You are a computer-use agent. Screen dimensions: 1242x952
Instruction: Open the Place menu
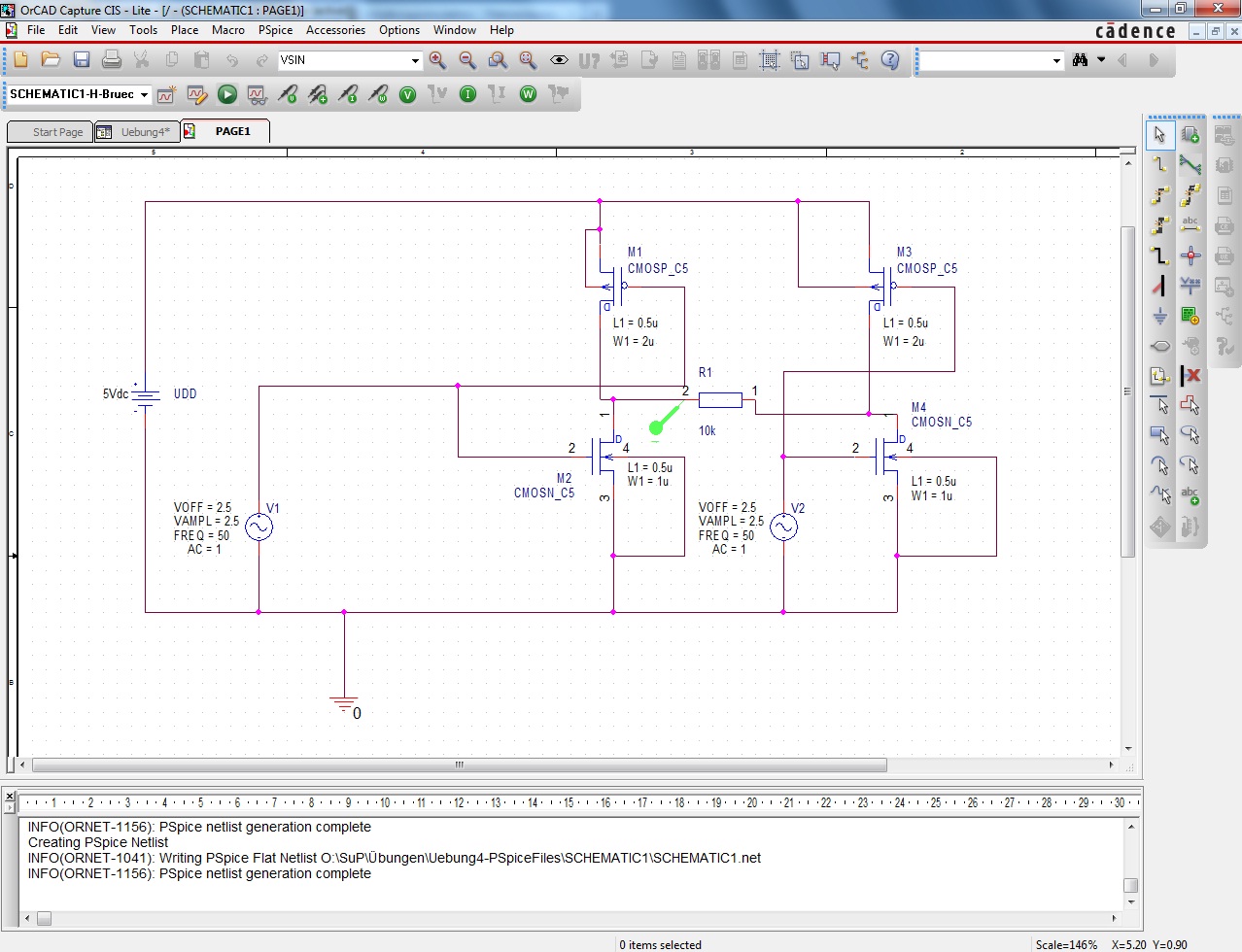(x=185, y=30)
